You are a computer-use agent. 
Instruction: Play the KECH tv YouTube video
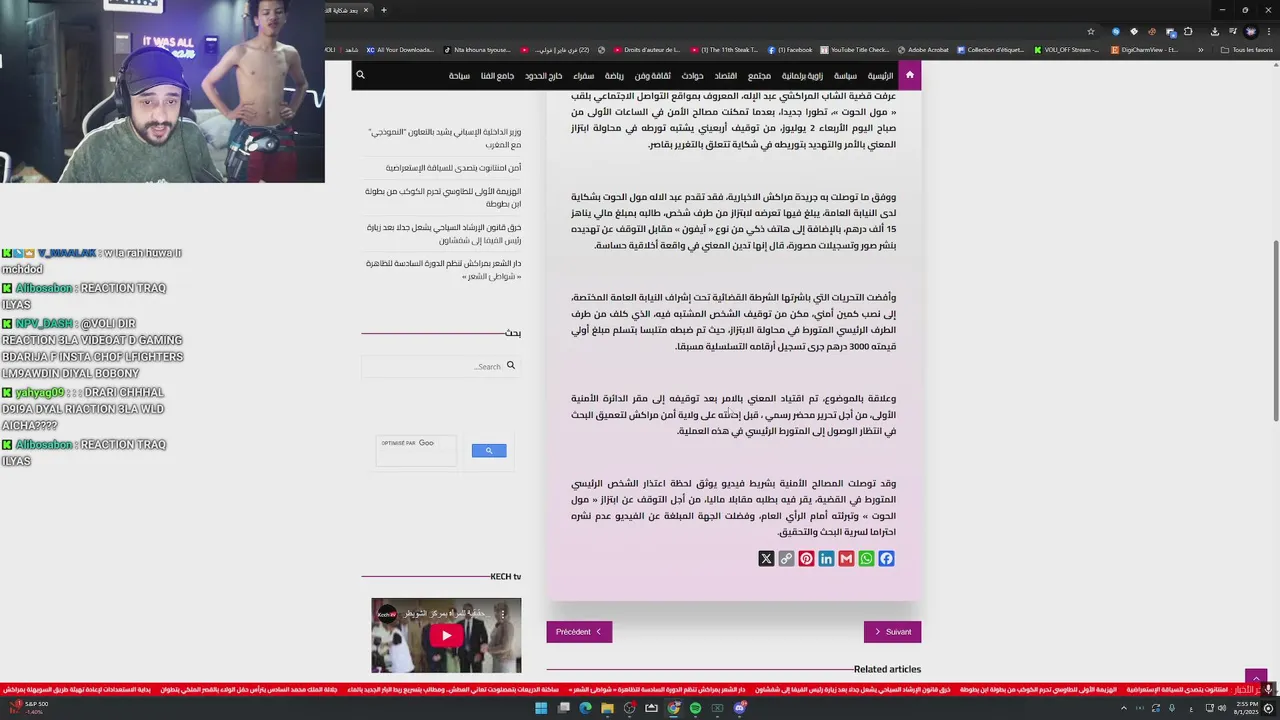point(446,635)
